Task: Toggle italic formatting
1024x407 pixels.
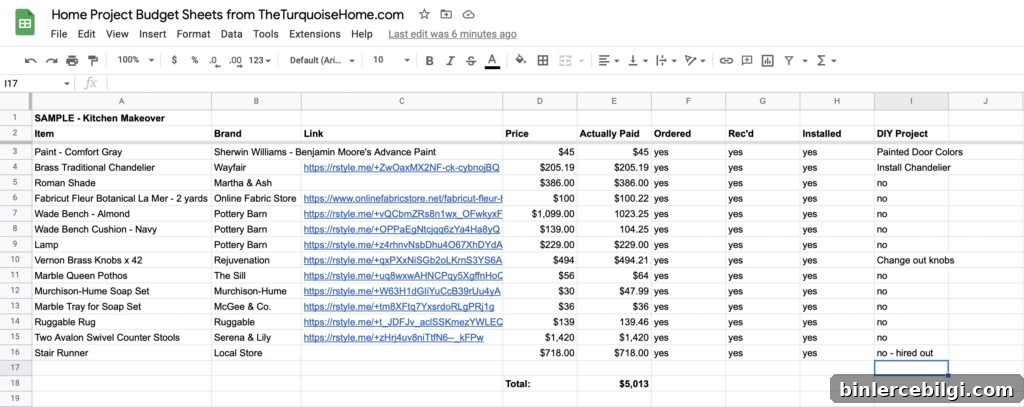Action: coord(450,61)
